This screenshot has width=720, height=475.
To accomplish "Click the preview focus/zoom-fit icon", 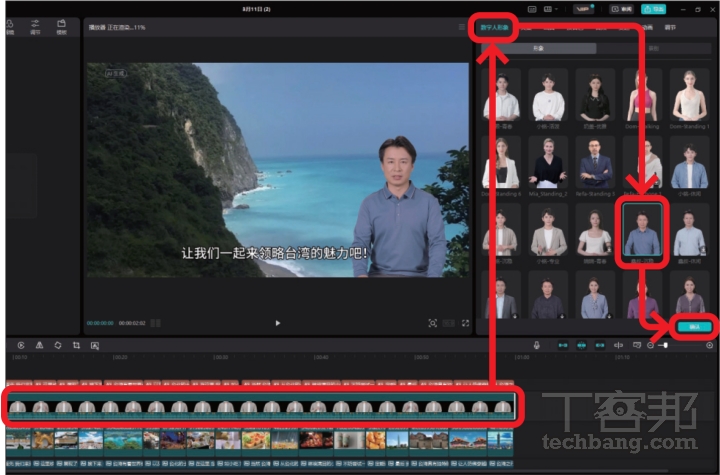I will tap(432, 323).
